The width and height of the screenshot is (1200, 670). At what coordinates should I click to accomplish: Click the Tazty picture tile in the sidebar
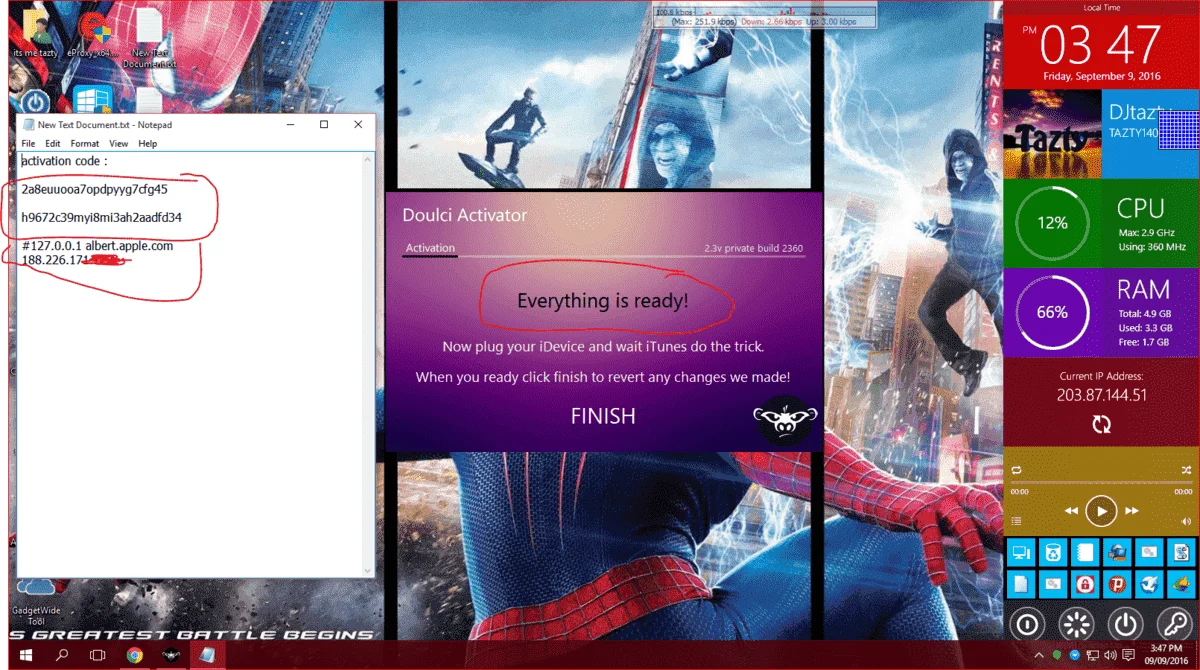point(1051,134)
